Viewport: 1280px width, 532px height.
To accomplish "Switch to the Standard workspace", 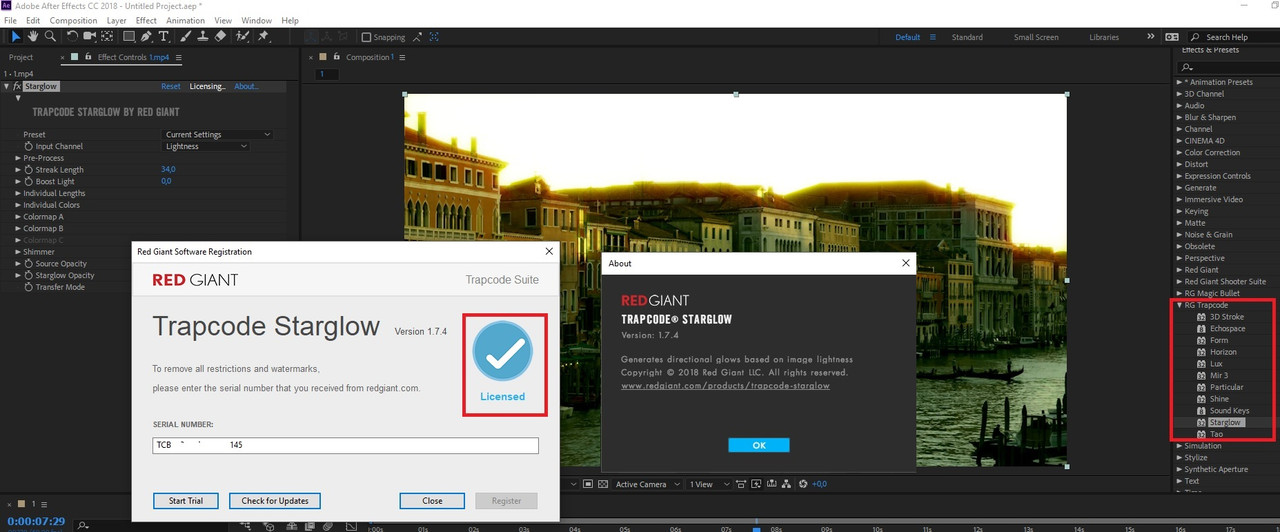I will (x=967, y=37).
